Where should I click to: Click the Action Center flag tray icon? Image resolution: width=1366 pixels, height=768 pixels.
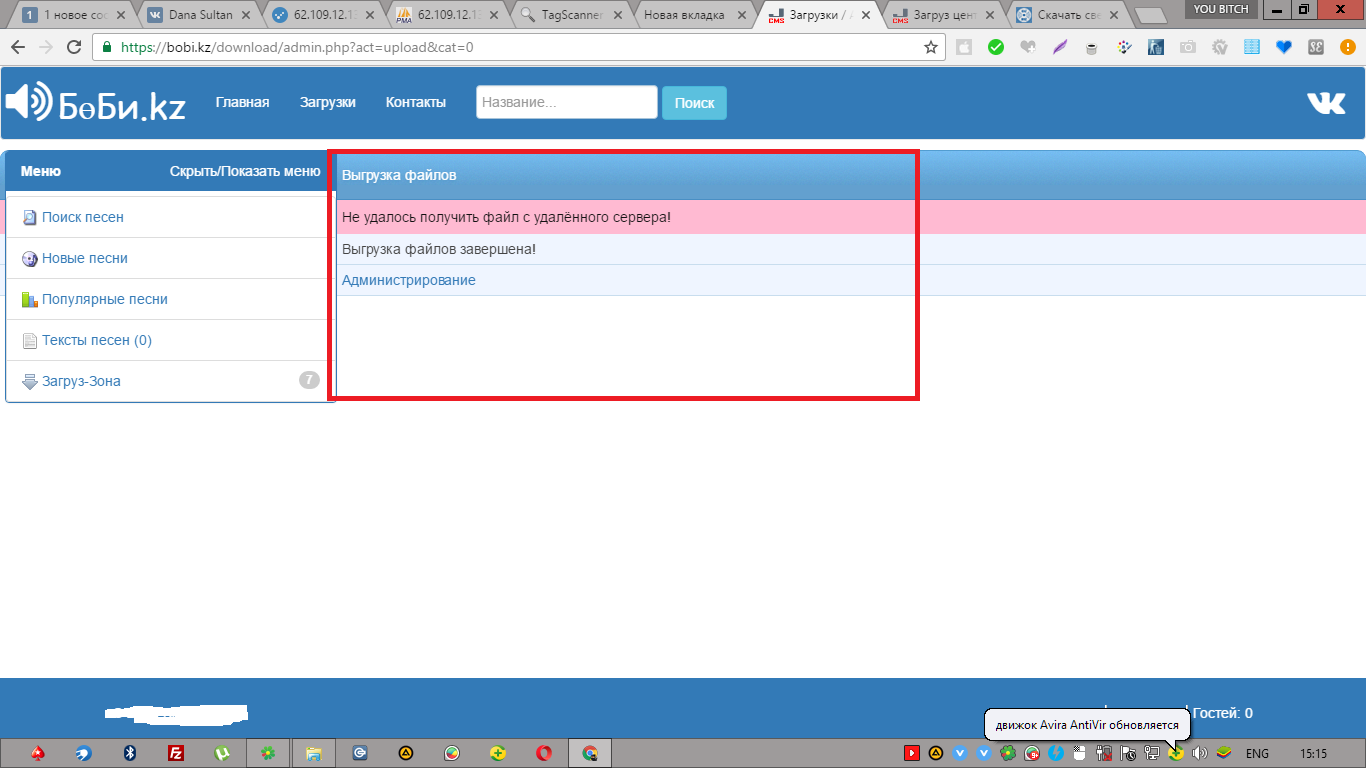pyautogui.click(x=1128, y=753)
